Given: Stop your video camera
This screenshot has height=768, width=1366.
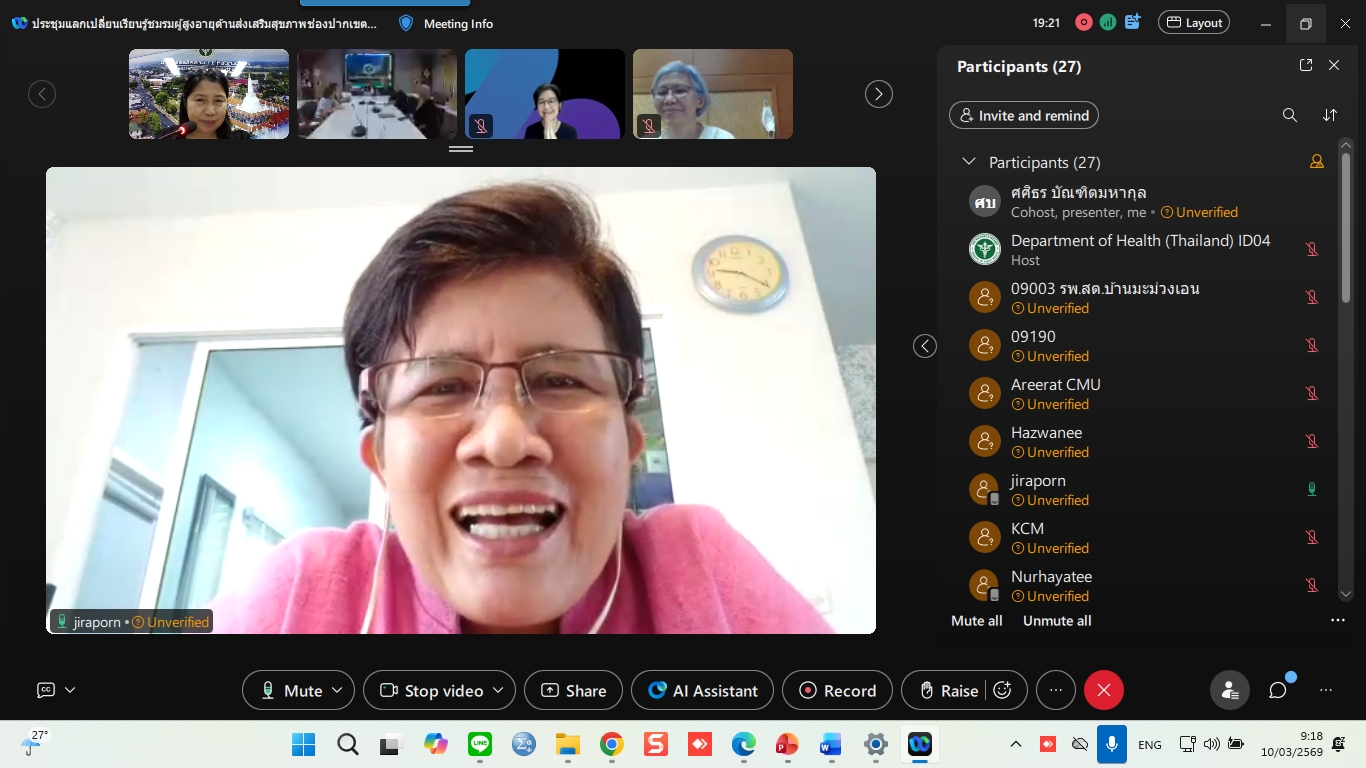Looking at the screenshot, I should [x=432, y=690].
